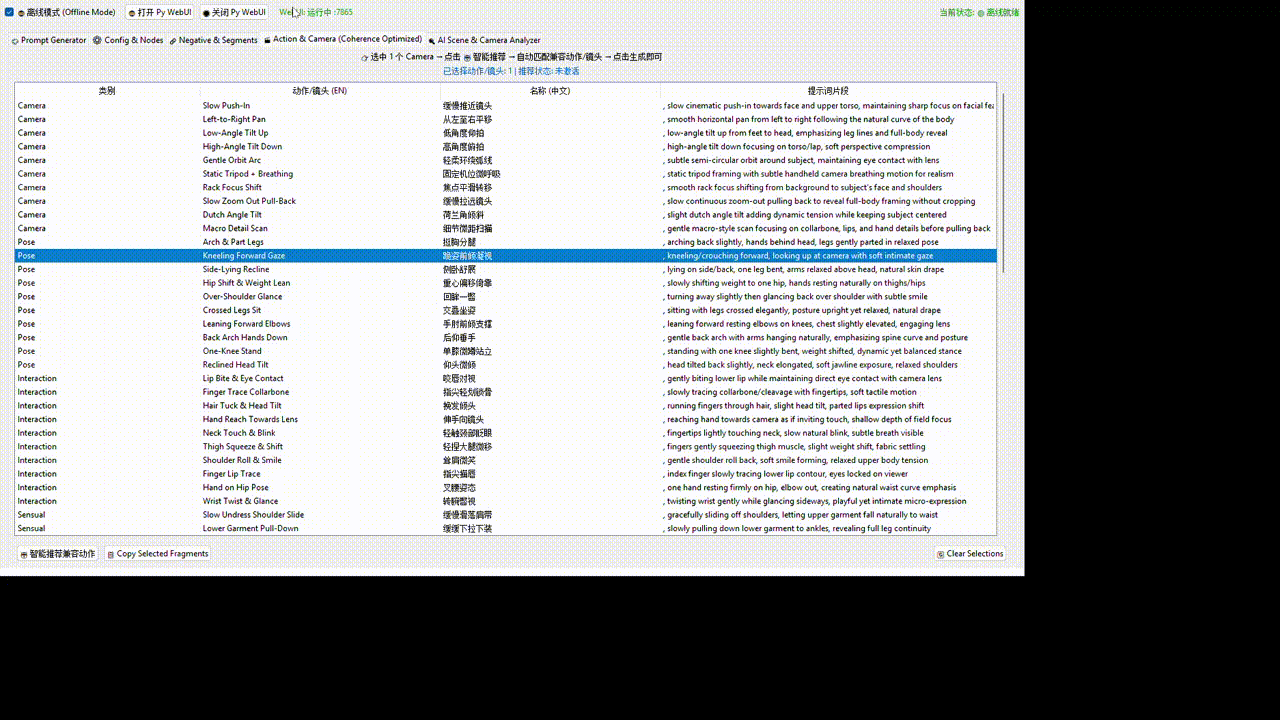Select the One-Knee Stand row

tap(506, 351)
